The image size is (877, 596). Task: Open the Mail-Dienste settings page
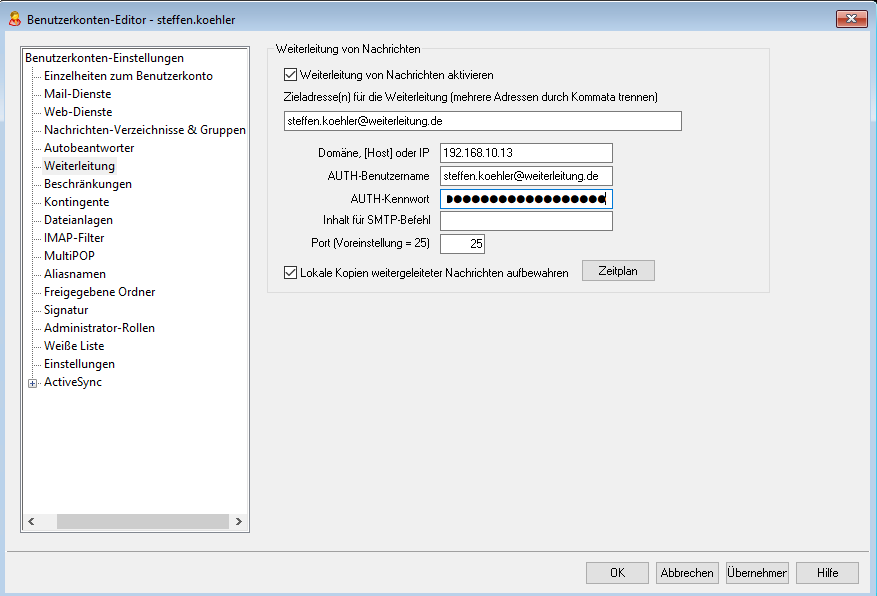pyautogui.click(x=77, y=94)
